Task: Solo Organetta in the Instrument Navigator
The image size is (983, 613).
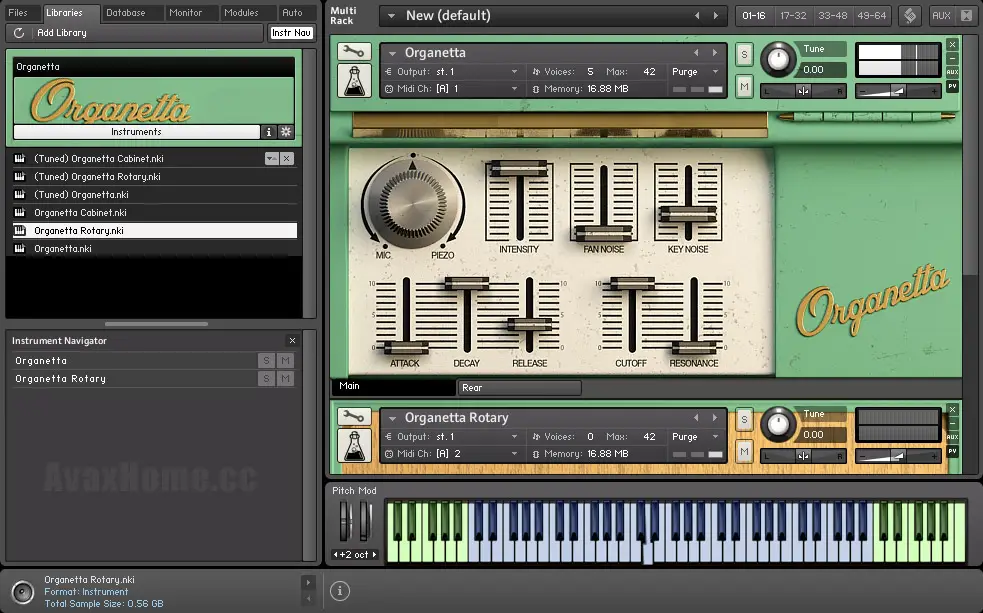Action: point(266,360)
